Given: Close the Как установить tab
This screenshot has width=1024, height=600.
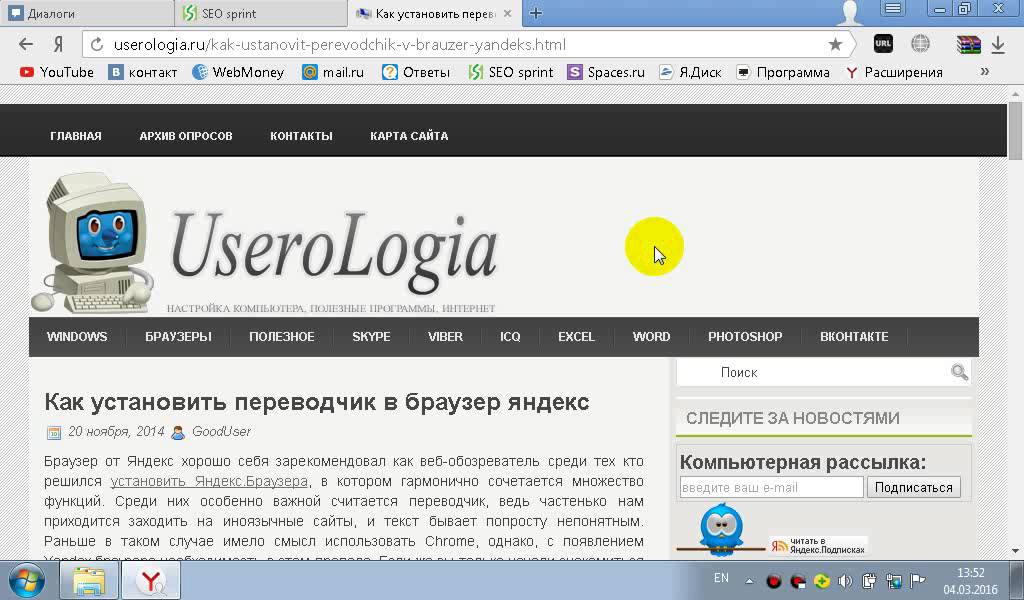Looking at the screenshot, I should pos(507,13).
